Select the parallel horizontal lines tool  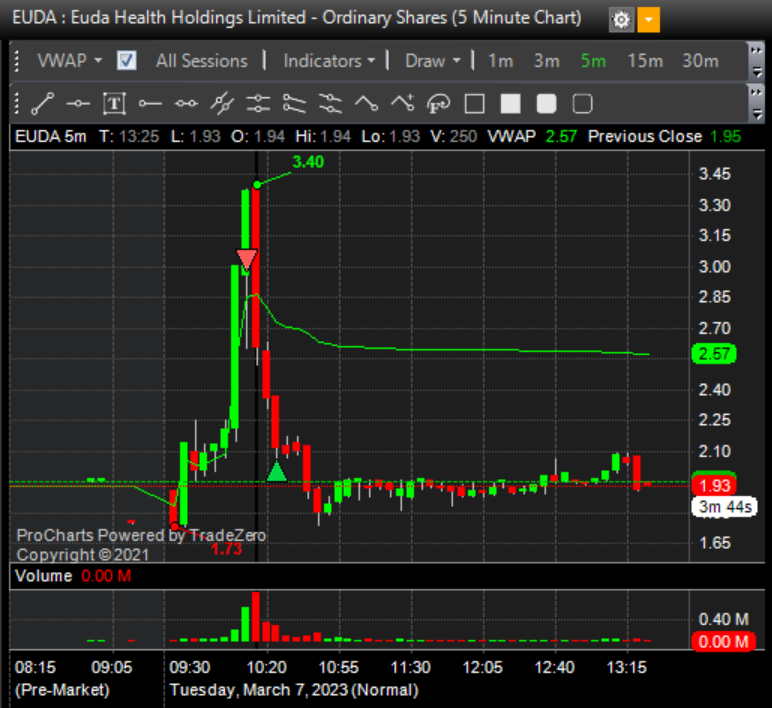coord(258,103)
